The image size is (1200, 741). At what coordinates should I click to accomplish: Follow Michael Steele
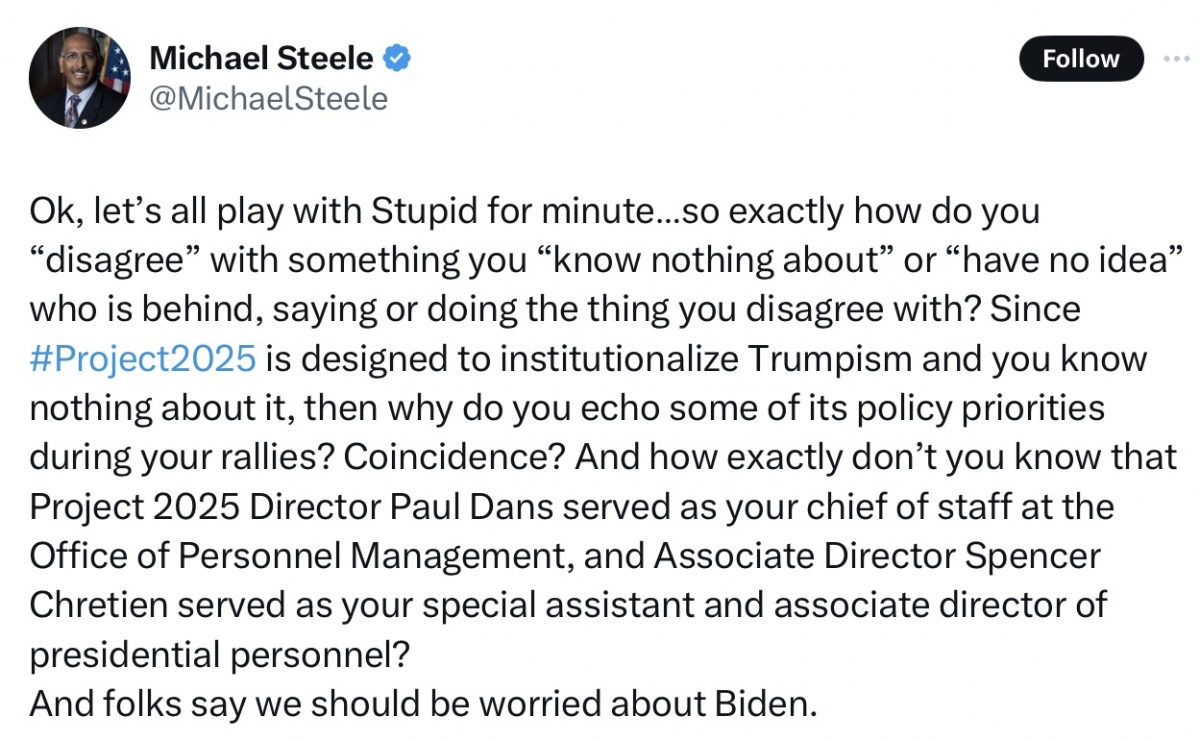click(1080, 59)
